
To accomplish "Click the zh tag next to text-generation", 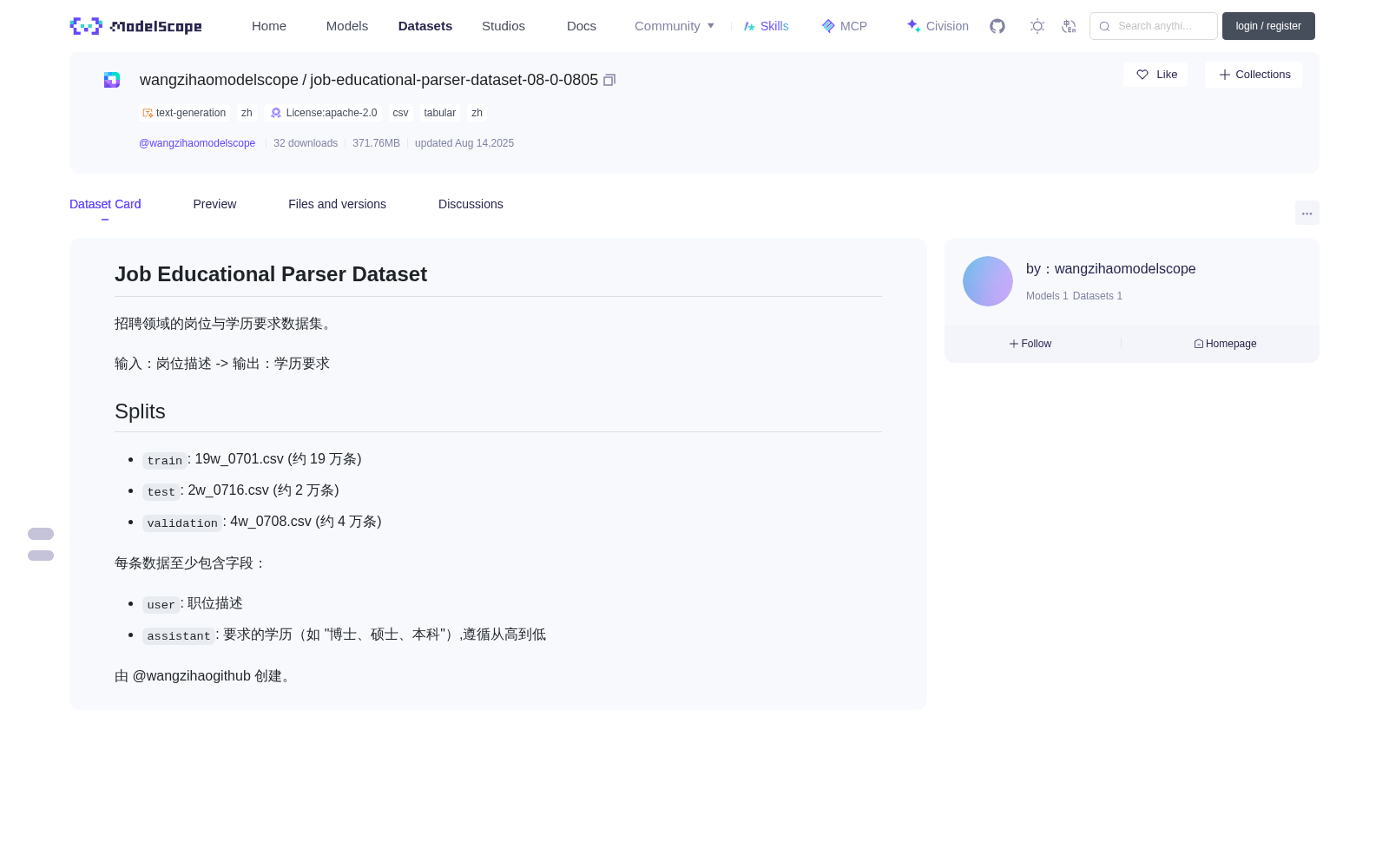I will pos(247,113).
